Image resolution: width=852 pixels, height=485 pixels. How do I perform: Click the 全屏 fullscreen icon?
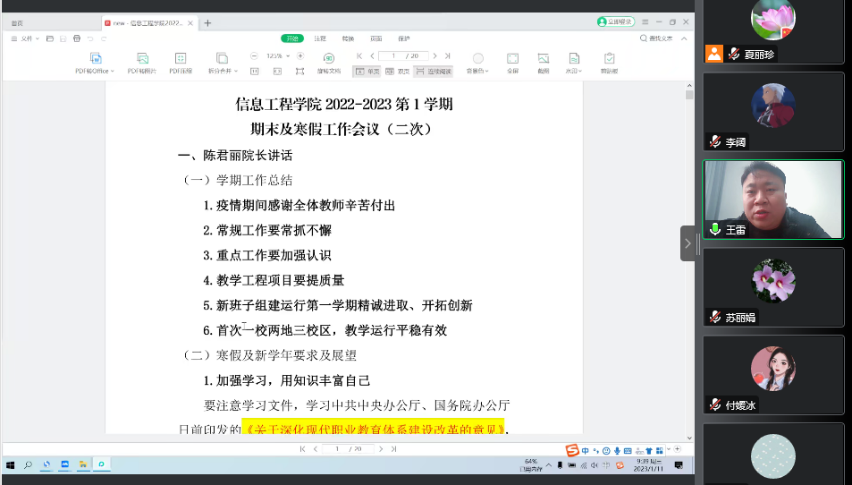click(x=512, y=59)
